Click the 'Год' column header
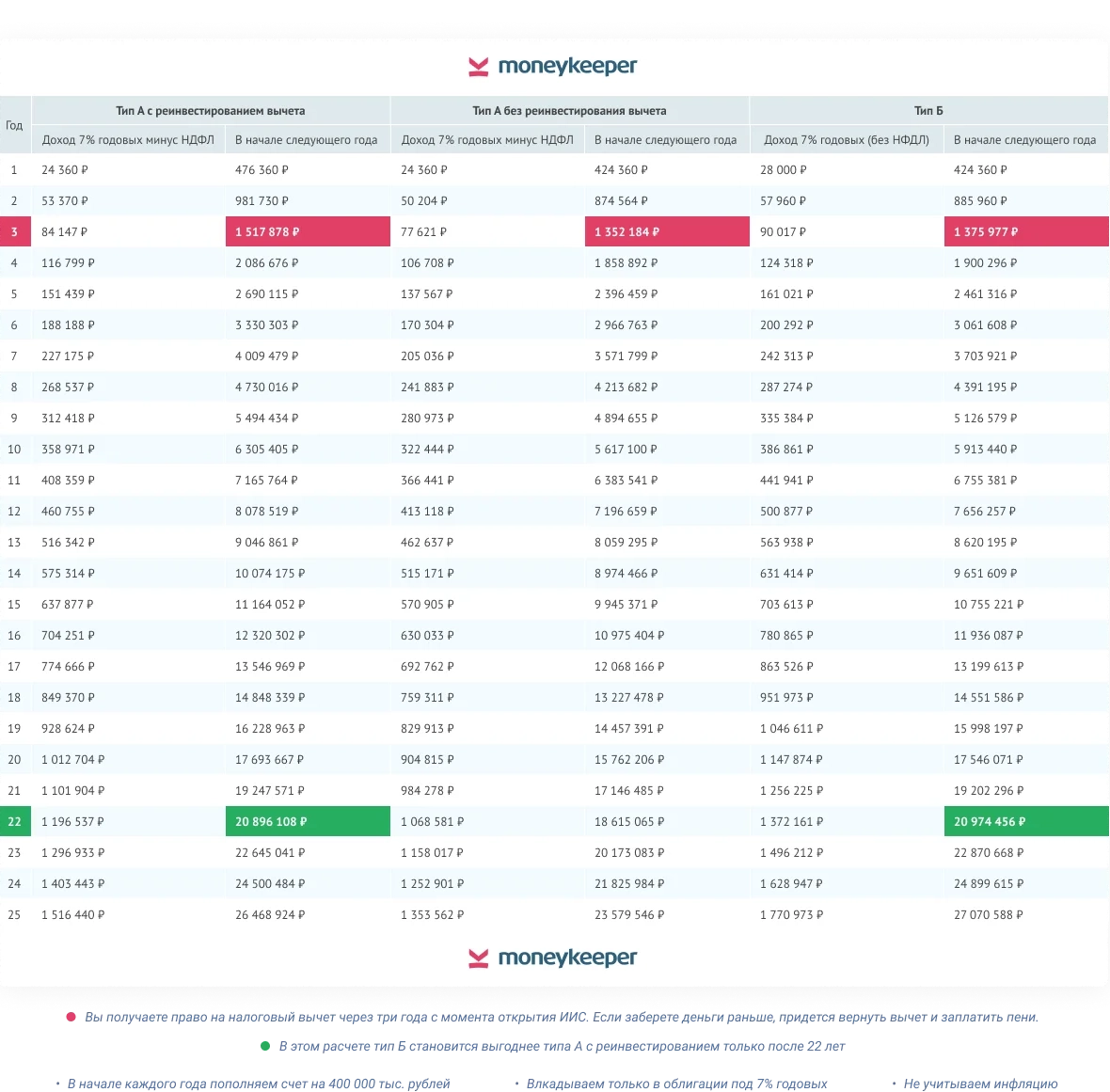 click(x=14, y=125)
